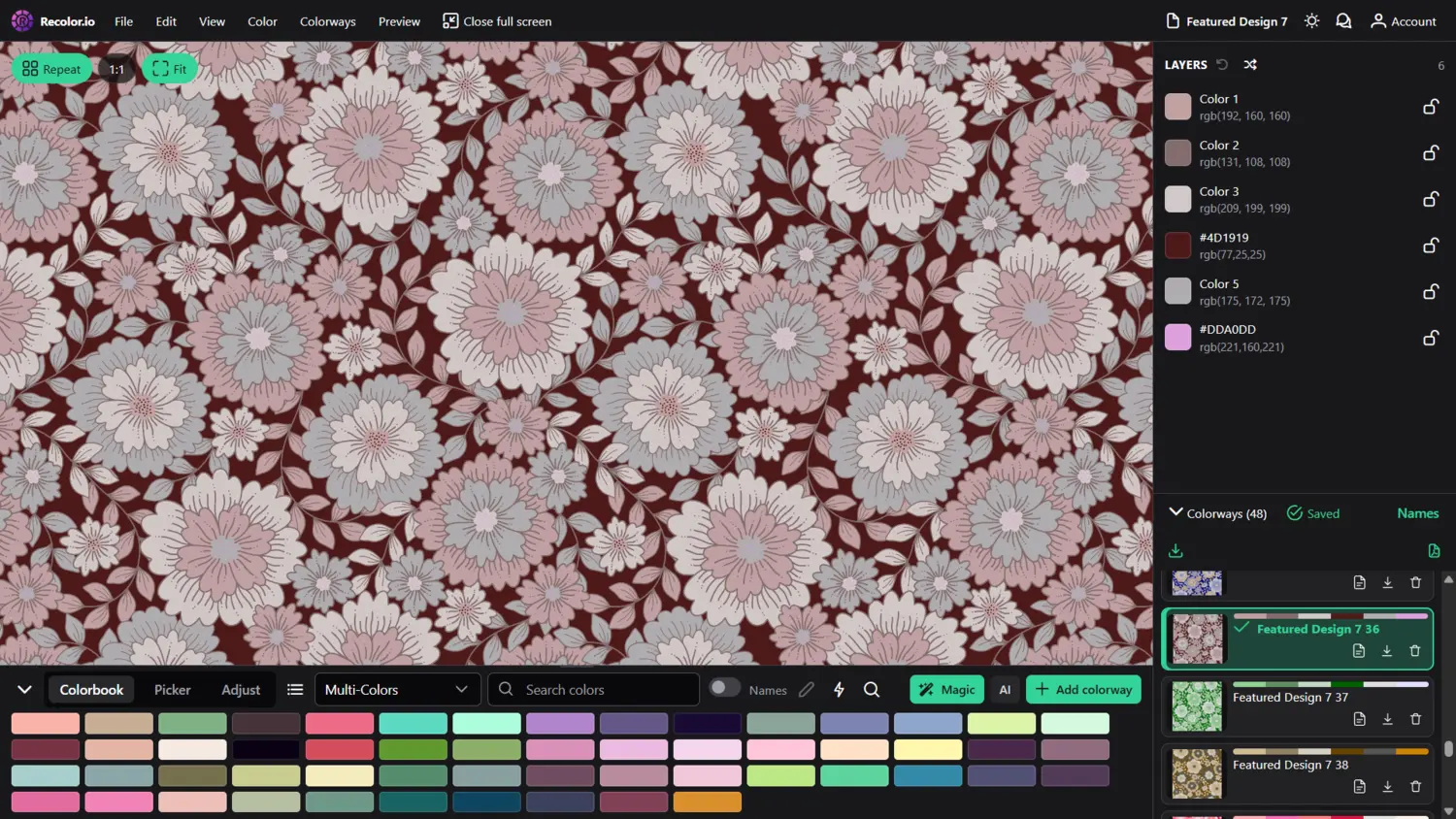Toggle the Repeat pattern view
Viewport: 1456px width, 819px height.
[x=51, y=69]
